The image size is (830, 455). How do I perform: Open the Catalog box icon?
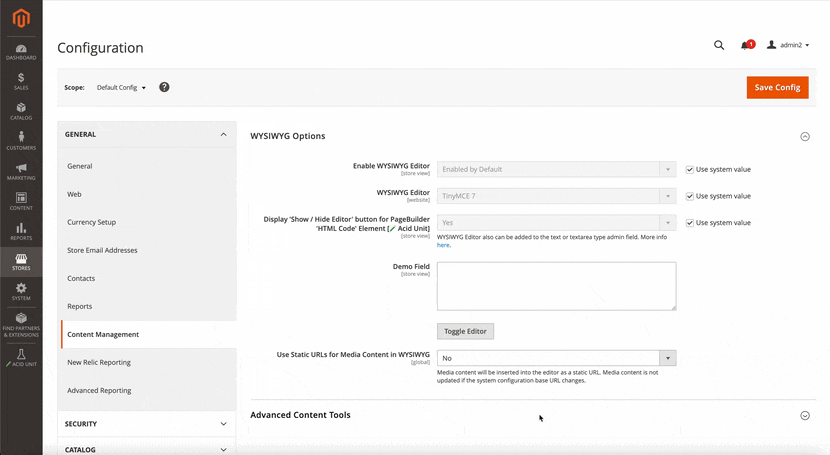21,111
